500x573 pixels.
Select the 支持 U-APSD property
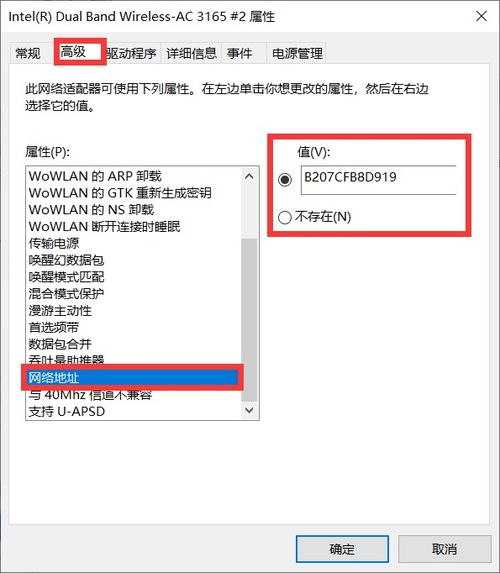(67, 411)
